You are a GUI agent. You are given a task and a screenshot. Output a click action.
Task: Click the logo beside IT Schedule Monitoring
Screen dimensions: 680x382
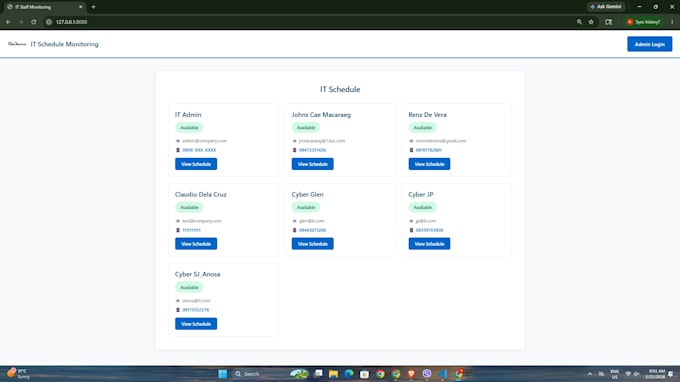pos(17,44)
